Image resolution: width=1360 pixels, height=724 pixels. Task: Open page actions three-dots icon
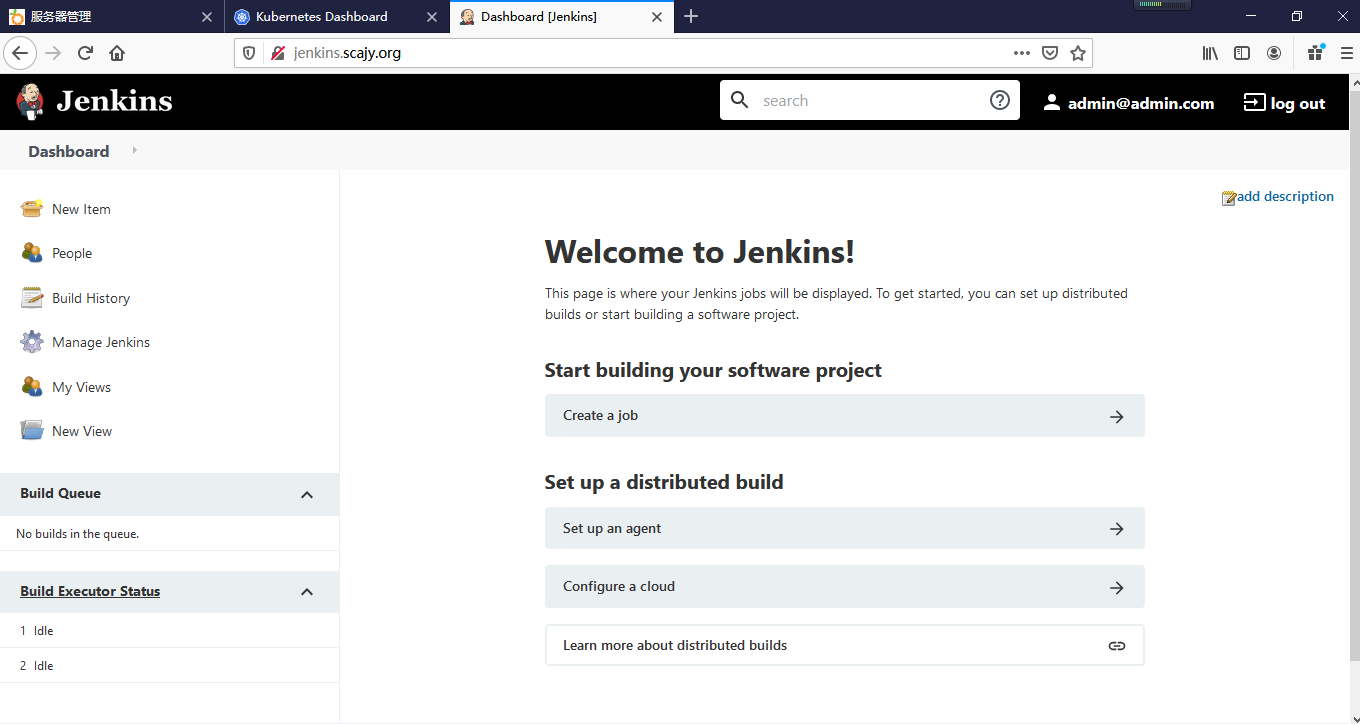(x=1021, y=53)
